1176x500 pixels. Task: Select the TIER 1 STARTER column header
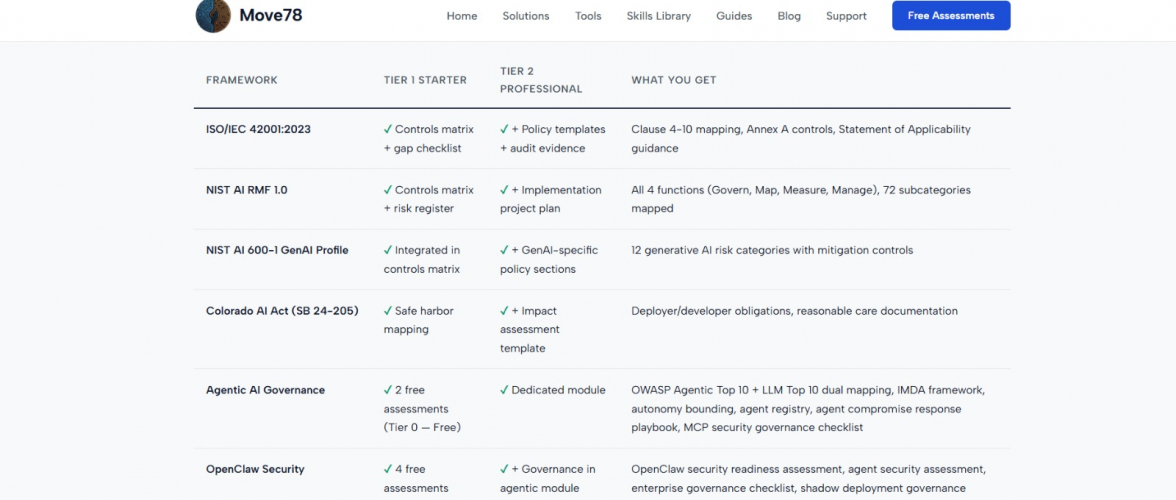(425, 80)
